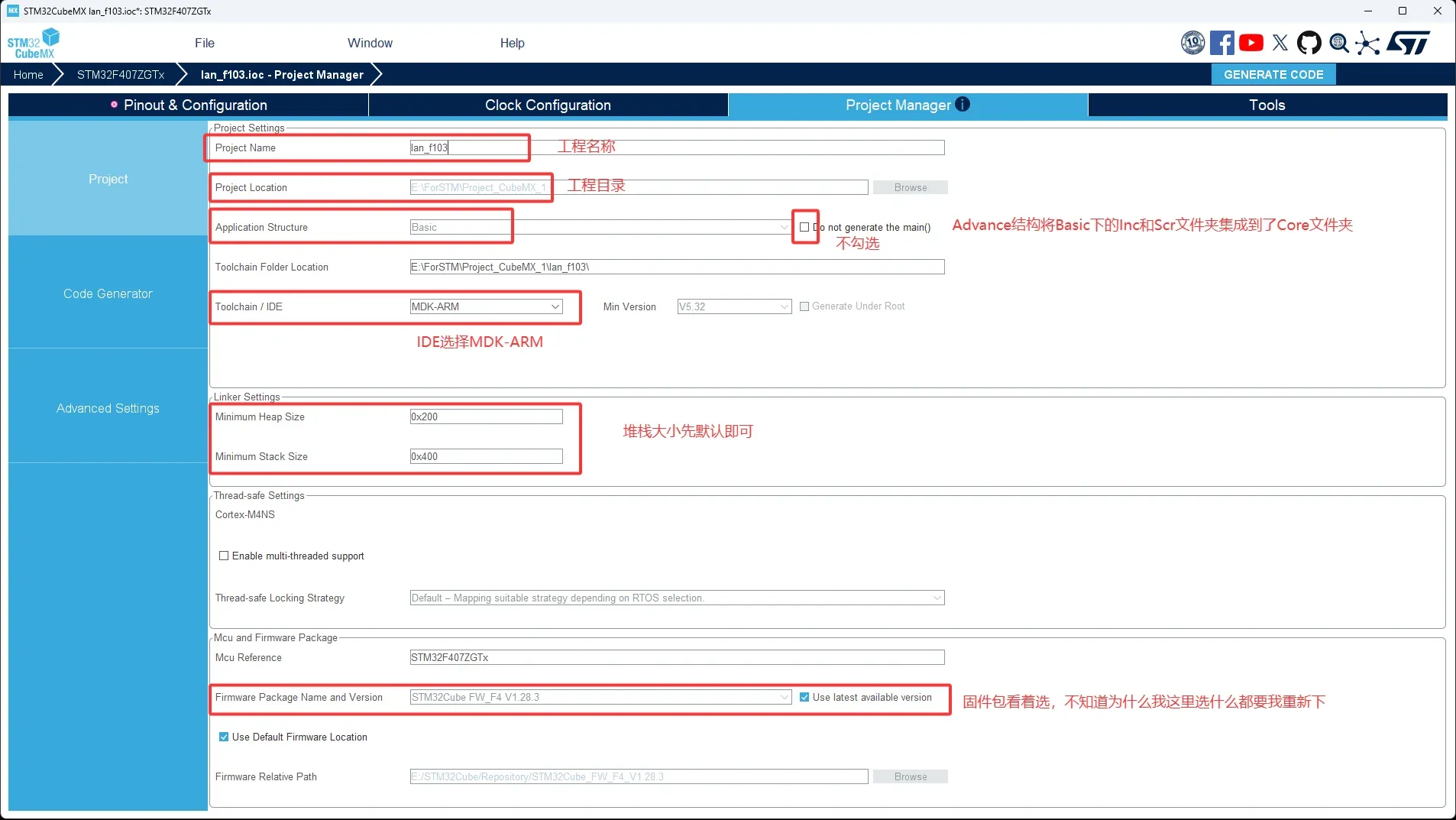The height and width of the screenshot is (820, 1456).
Task: Check 'Do not generate the main()' box
Action: tap(804, 227)
